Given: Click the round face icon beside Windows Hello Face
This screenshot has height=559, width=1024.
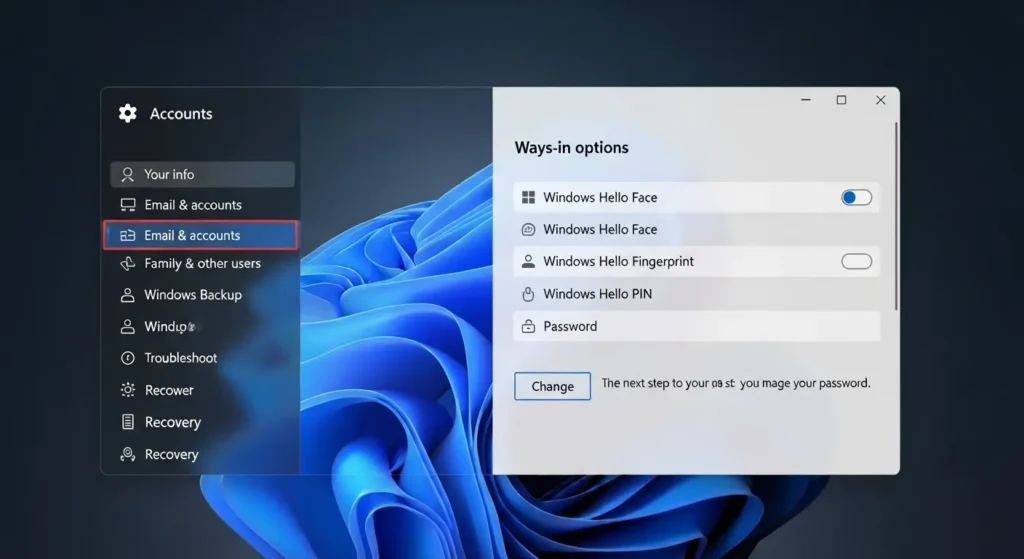Looking at the screenshot, I should pyautogui.click(x=528, y=229).
